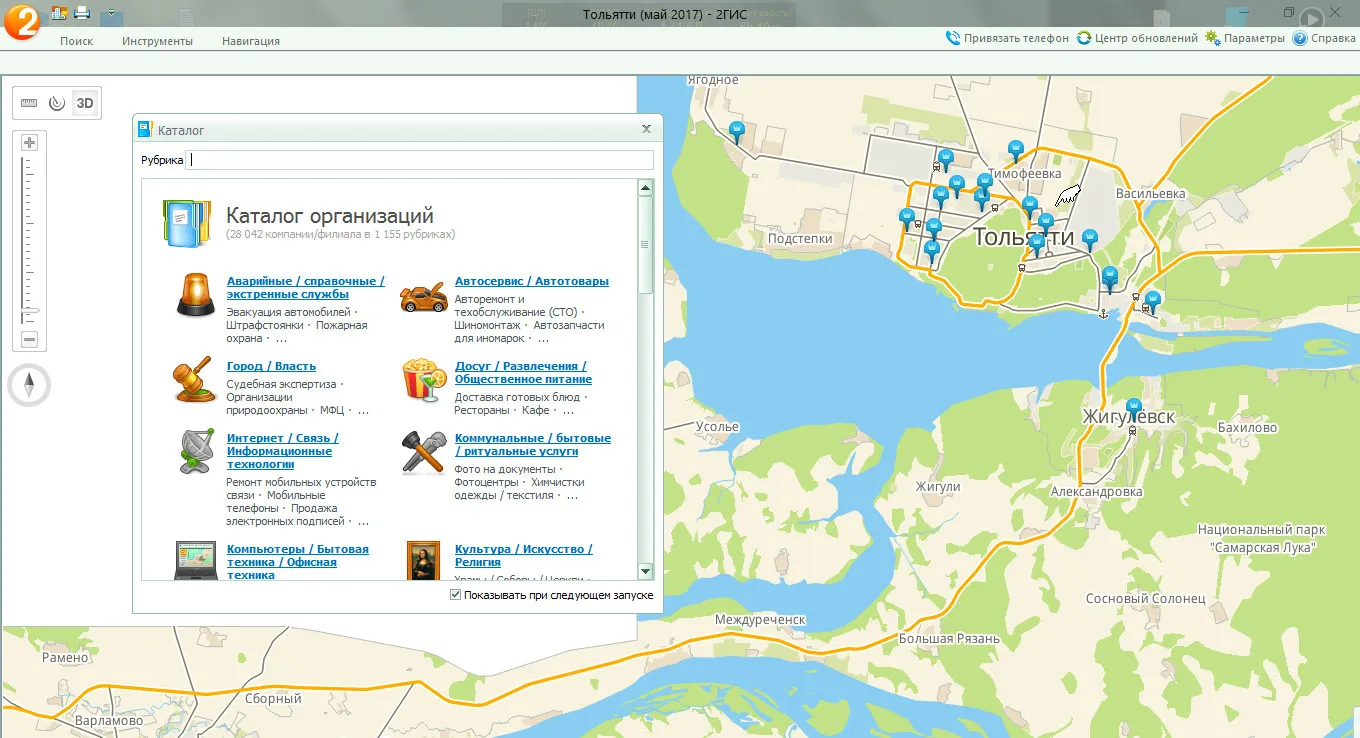Click the Жигули label on map
Viewport: 1360px width, 738px height.
point(938,487)
